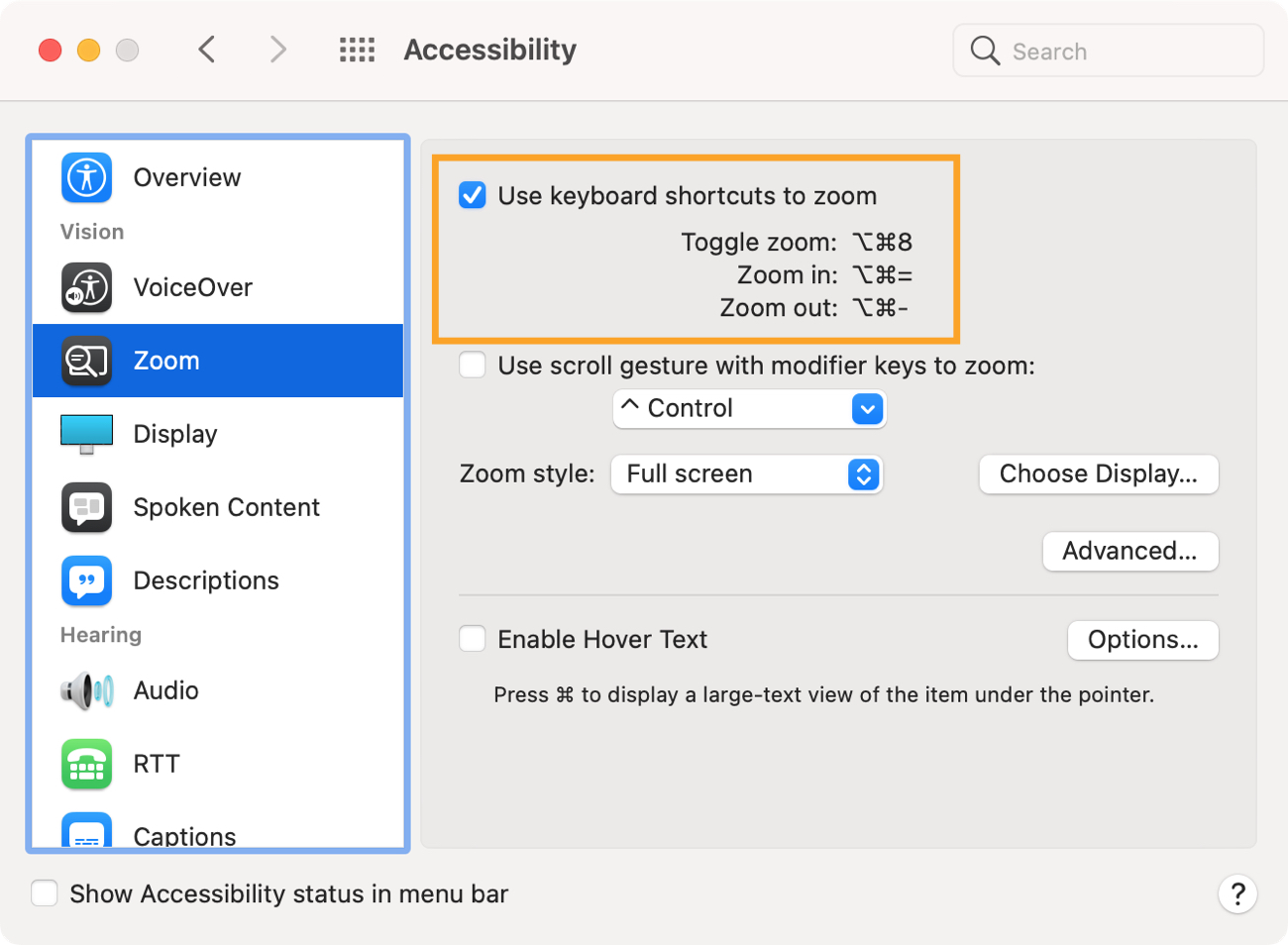Screen dimensions: 1288x945
Task: Enable Hover Text checkbox
Action: pyautogui.click(x=473, y=639)
